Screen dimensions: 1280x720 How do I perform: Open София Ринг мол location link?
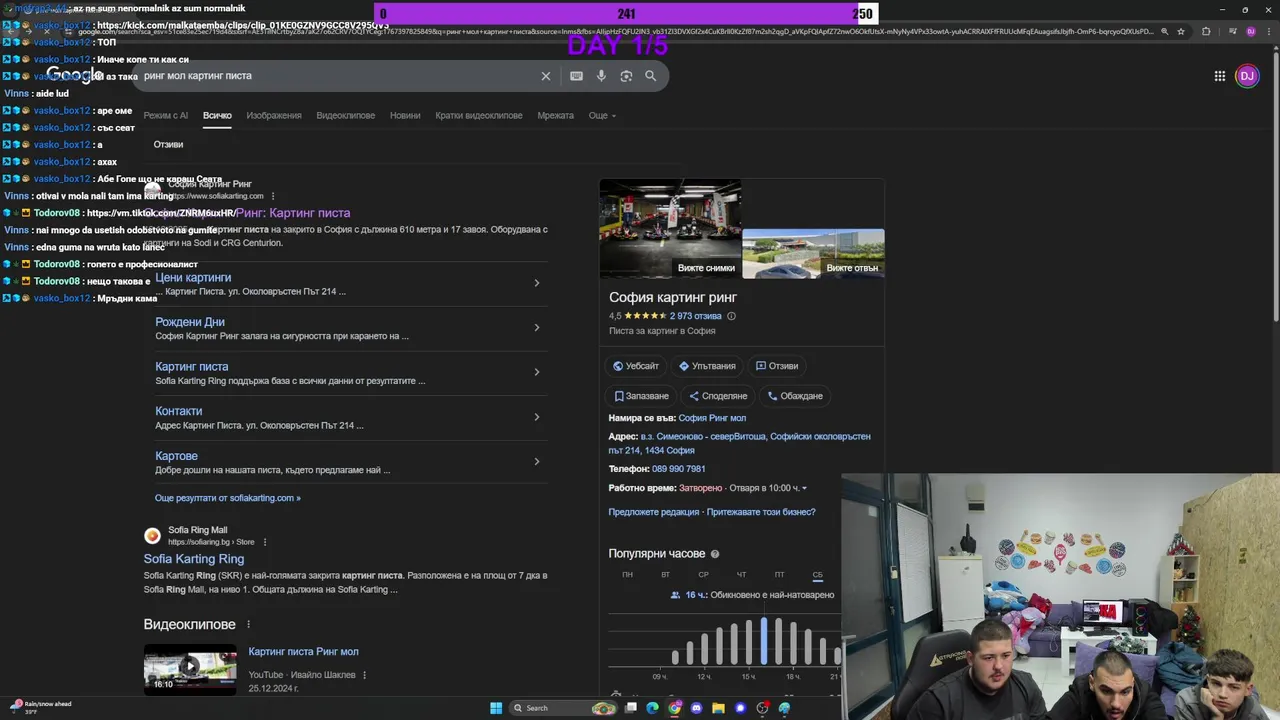712,418
